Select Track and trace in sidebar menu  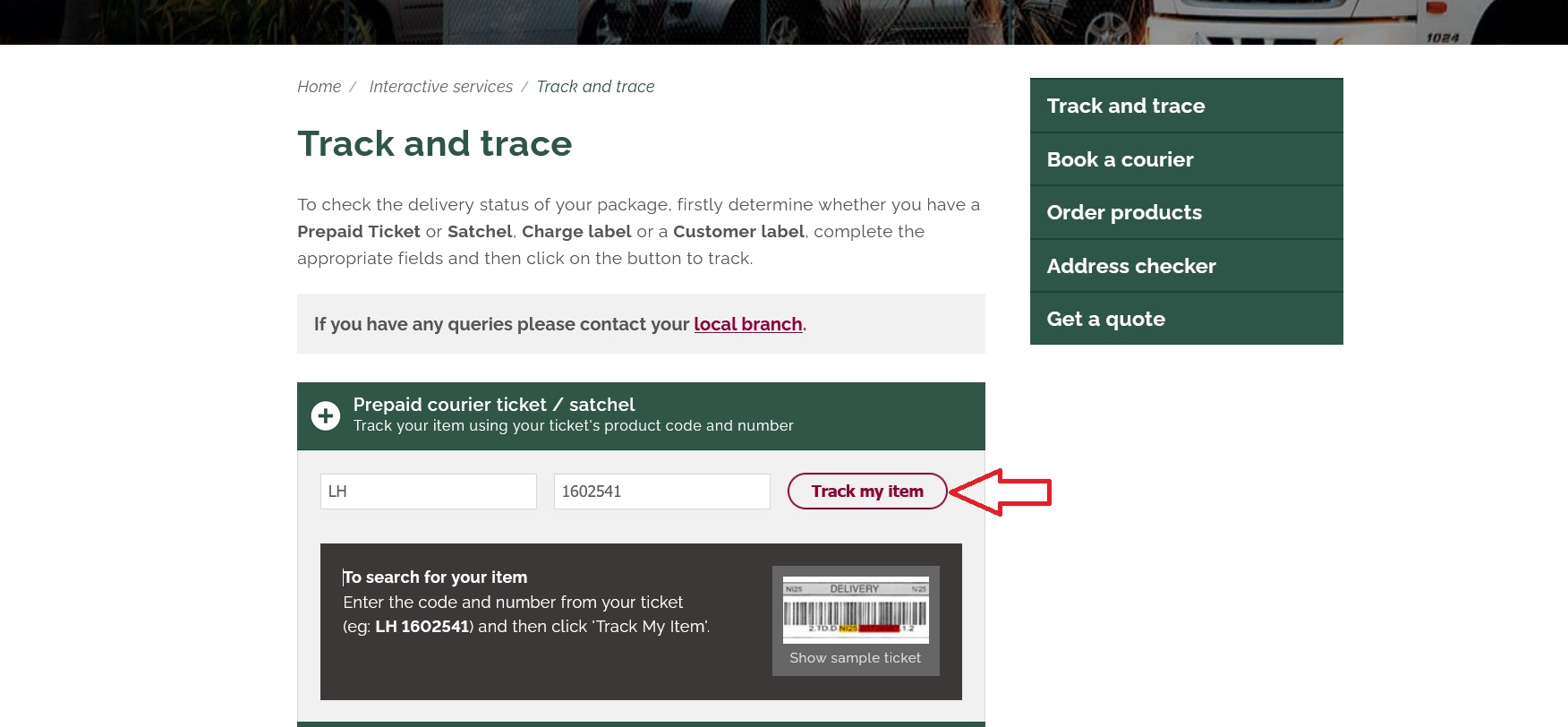(x=1125, y=106)
